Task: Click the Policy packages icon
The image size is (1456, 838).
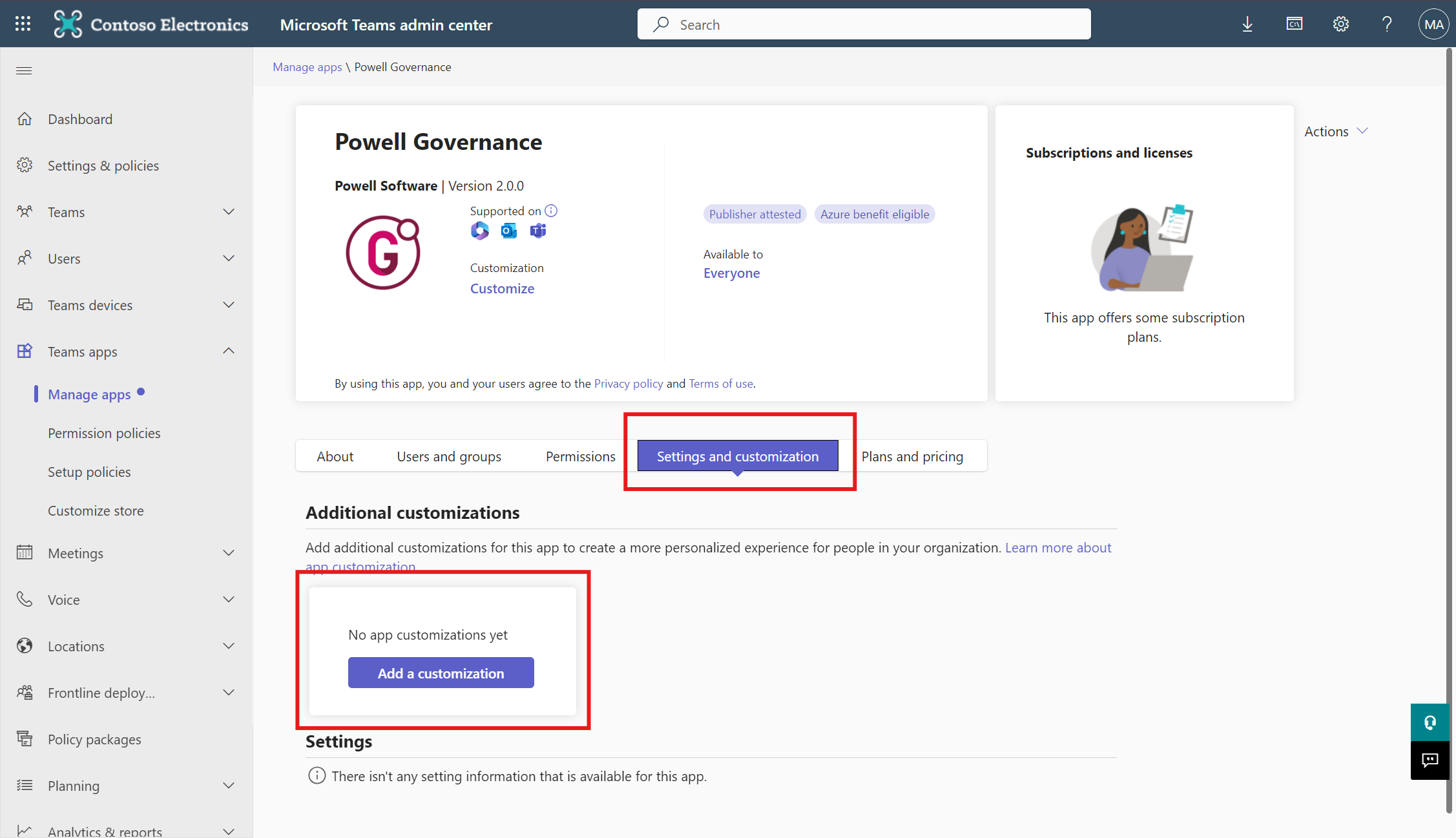Action: pyautogui.click(x=25, y=739)
